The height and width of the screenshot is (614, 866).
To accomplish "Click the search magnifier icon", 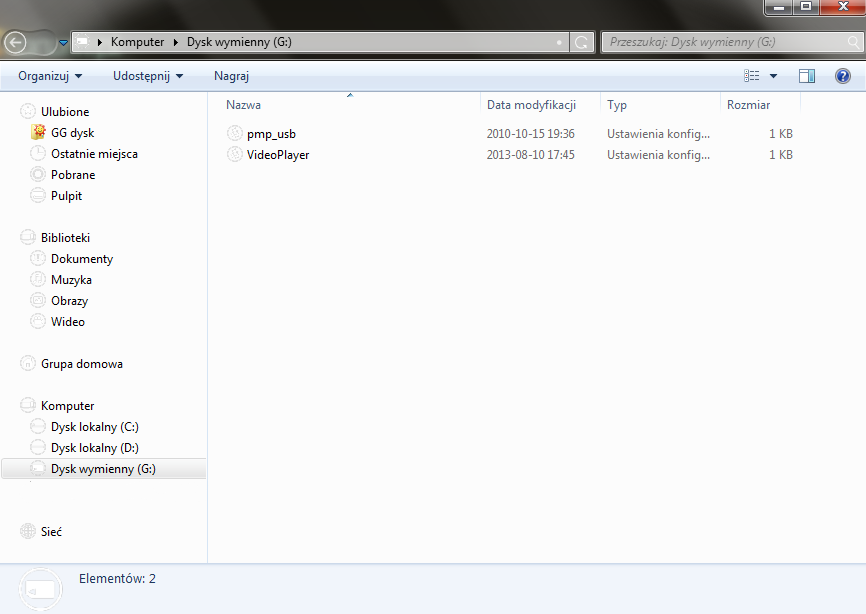I will click(x=853, y=42).
